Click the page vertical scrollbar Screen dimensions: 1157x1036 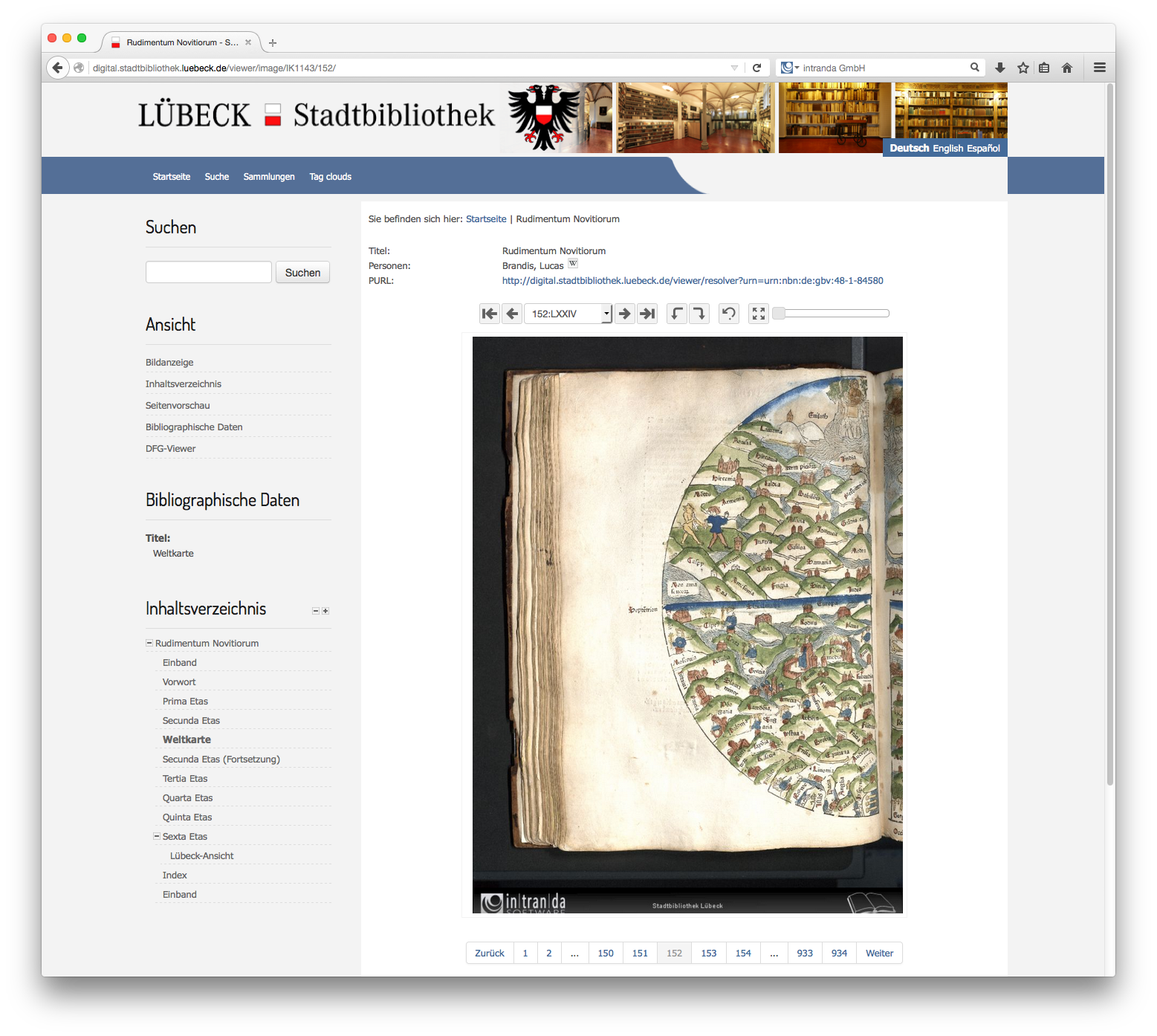click(x=1110, y=435)
